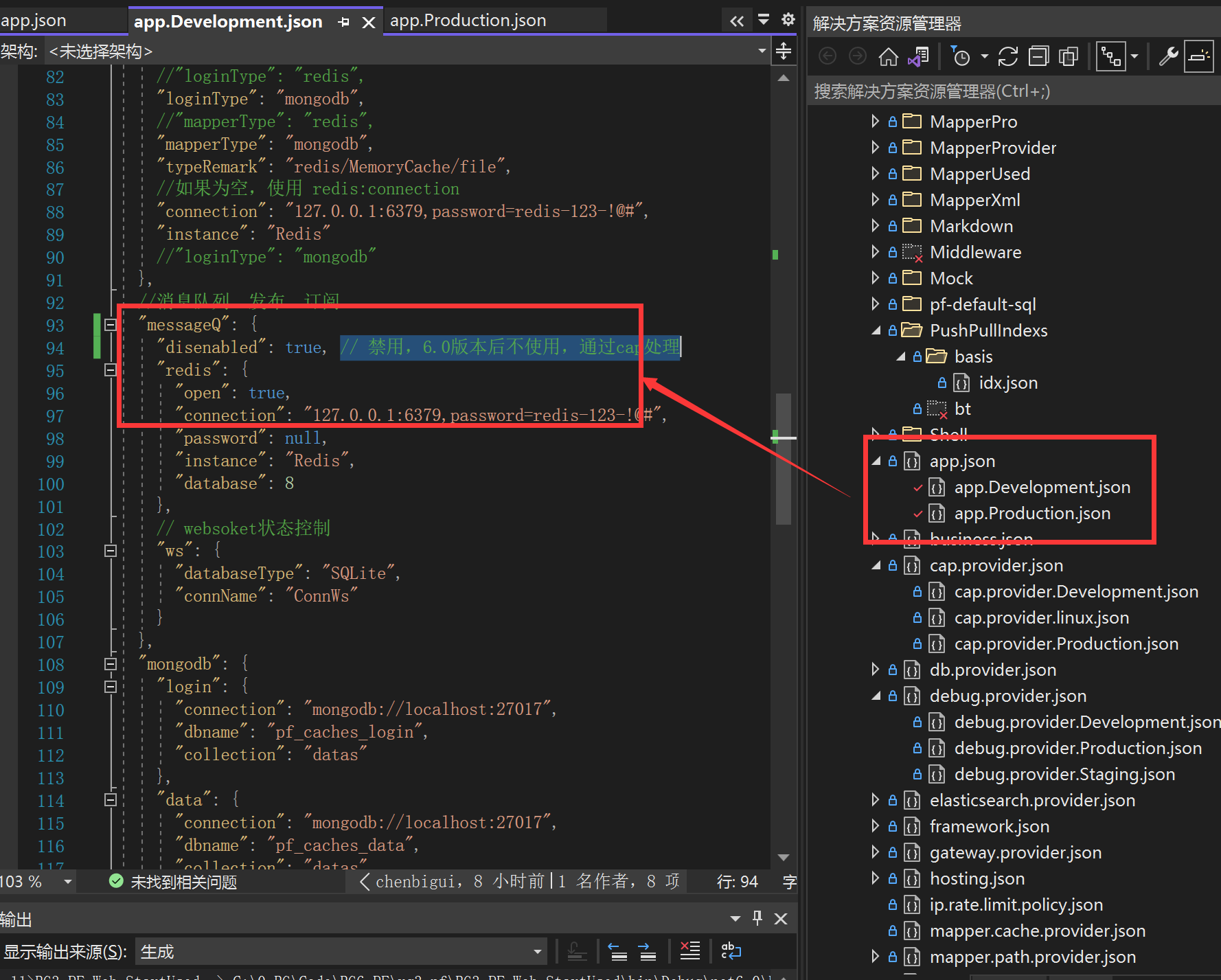Open idx.json in the basis folder

pos(1007,383)
